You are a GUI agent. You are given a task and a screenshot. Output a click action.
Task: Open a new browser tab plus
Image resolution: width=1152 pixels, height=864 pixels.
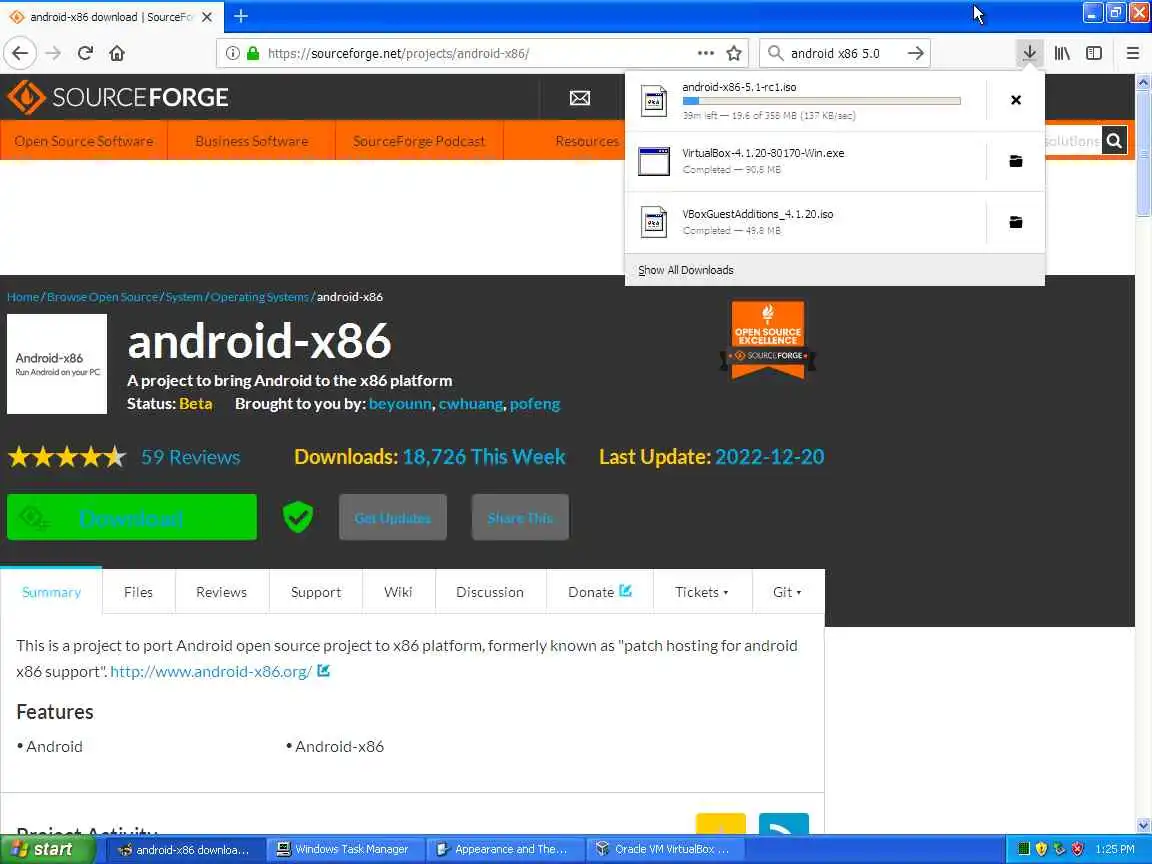tap(240, 16)
